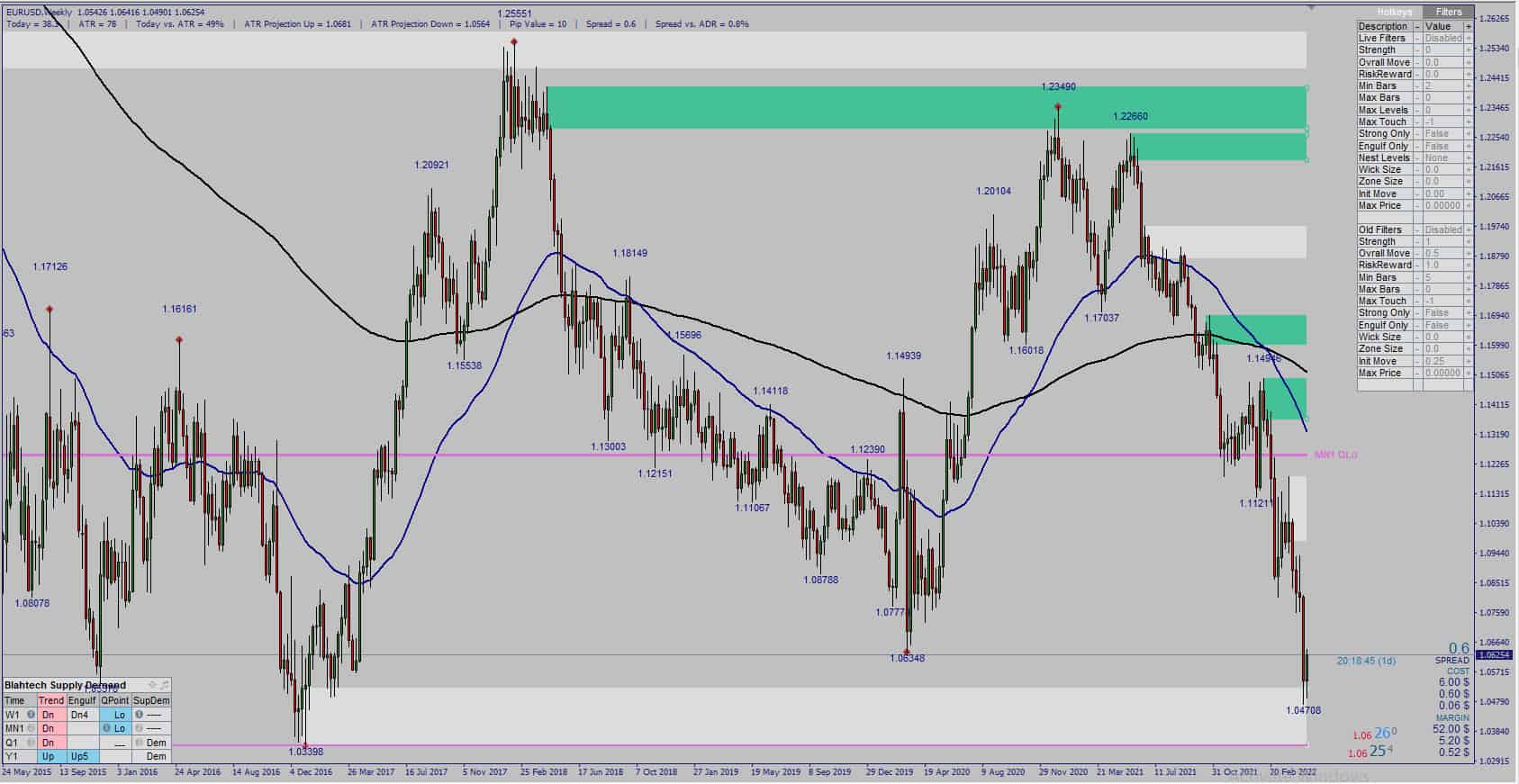This screenshot has height=784, width=1519.
Task: Select the Live Filters 'Disabled' value
Action: pos(1442,39)
